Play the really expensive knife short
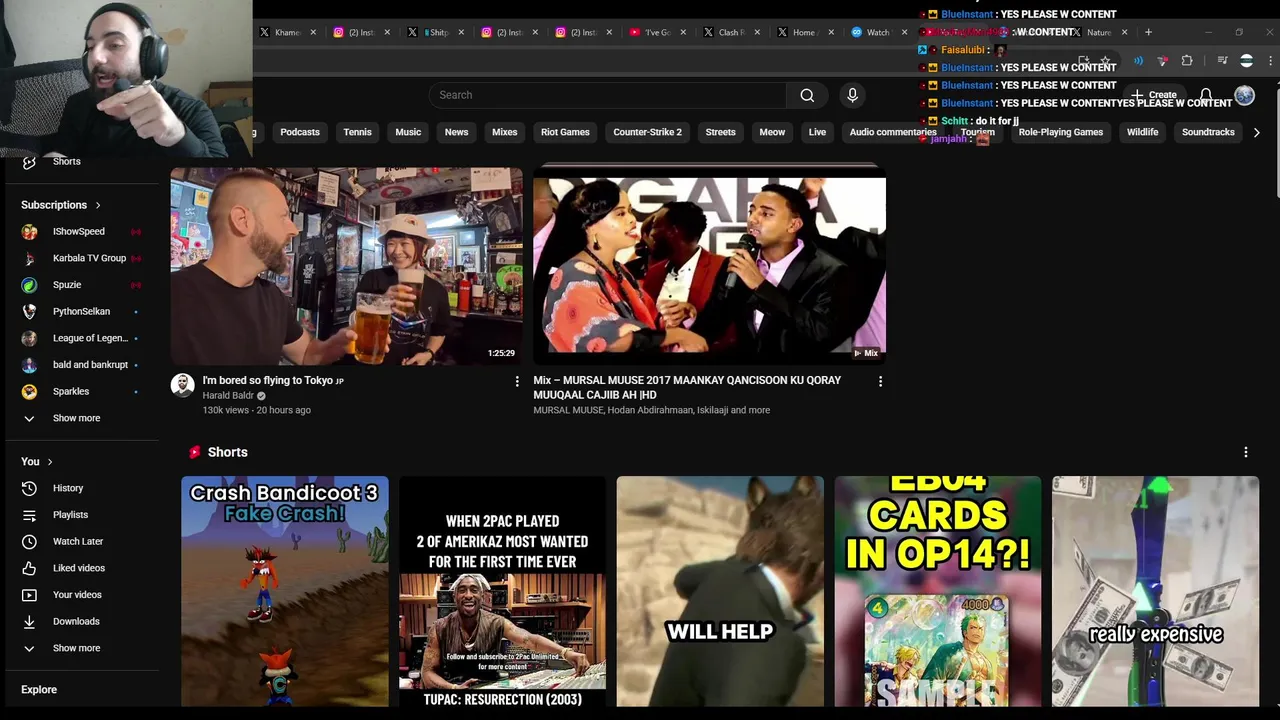This screenshot has width=1280, height=720. 1155,592
